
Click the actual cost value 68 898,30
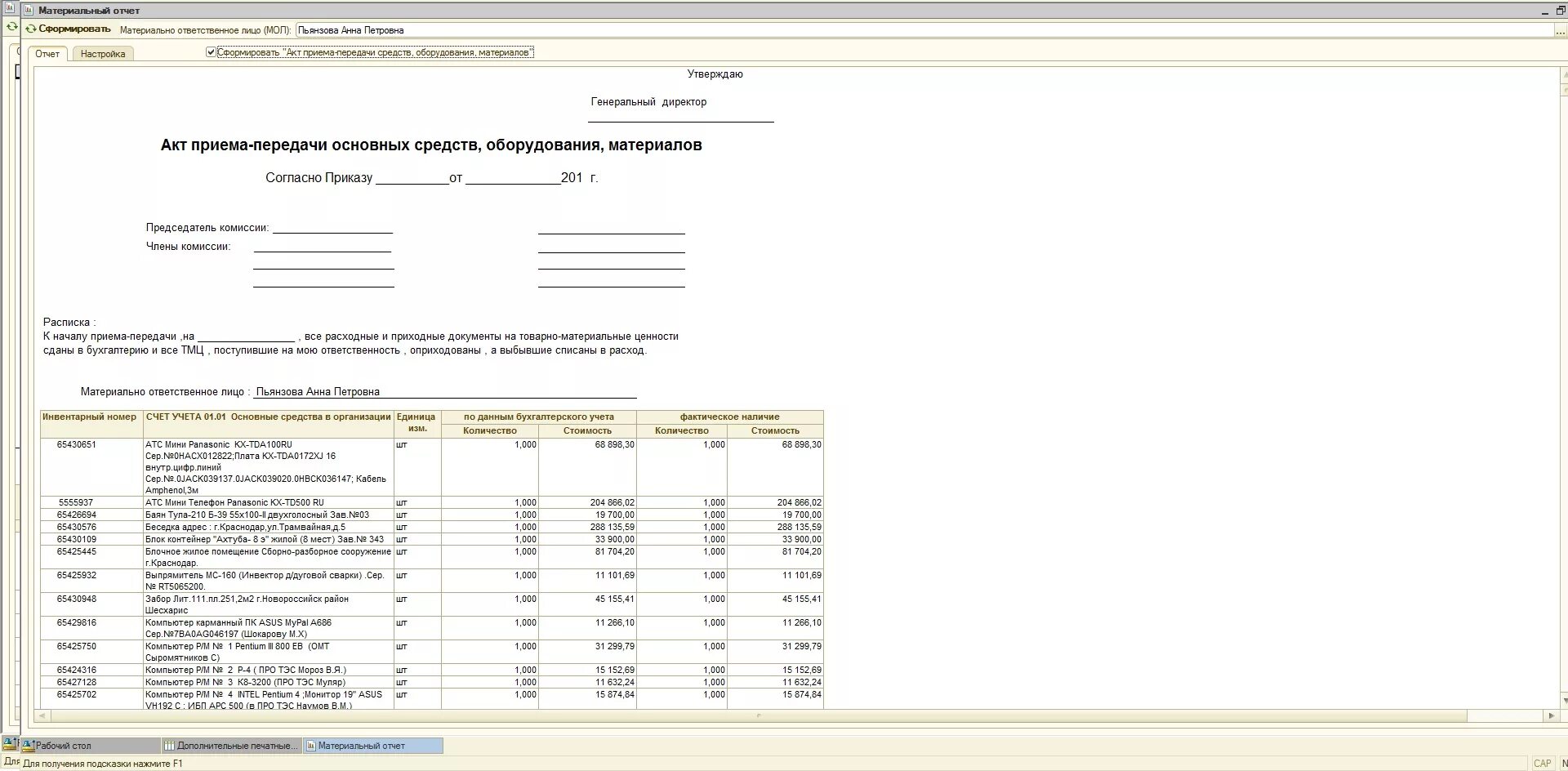tap(802, 445)
